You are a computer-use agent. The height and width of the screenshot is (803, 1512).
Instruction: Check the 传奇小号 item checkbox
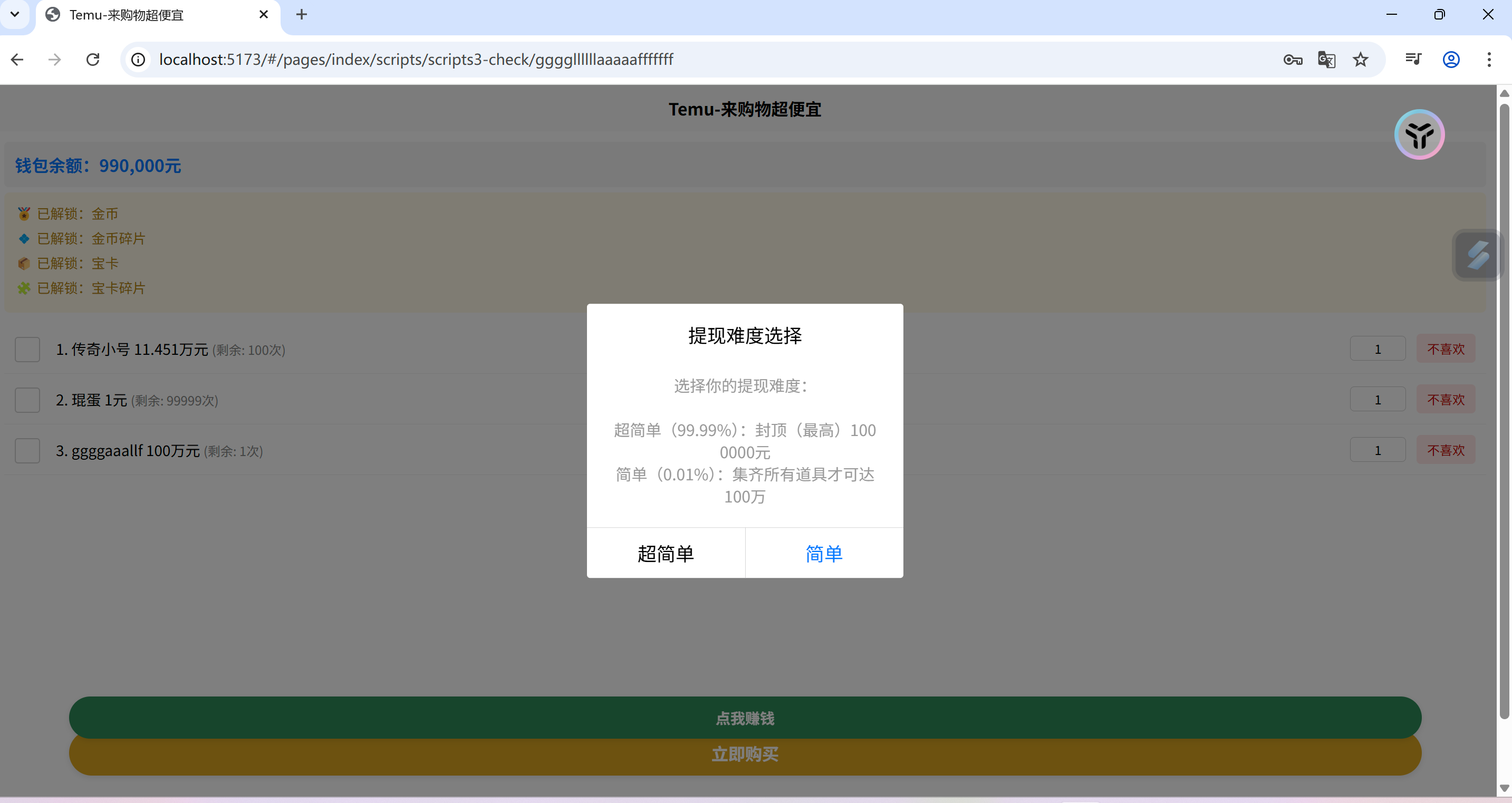click(x=27, y=349)
